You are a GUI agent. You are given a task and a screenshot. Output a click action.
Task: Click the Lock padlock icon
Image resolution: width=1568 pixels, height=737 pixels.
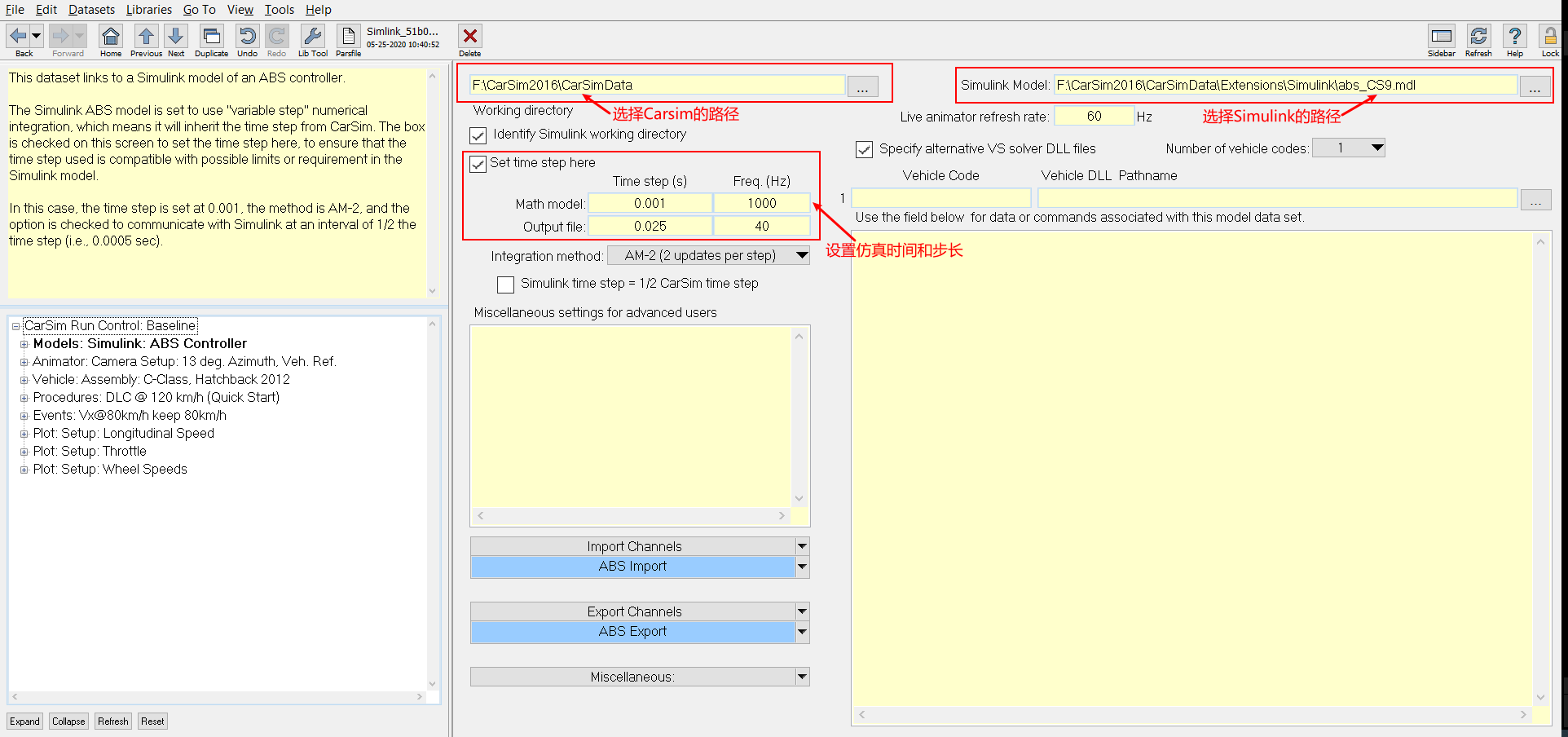1550,36
